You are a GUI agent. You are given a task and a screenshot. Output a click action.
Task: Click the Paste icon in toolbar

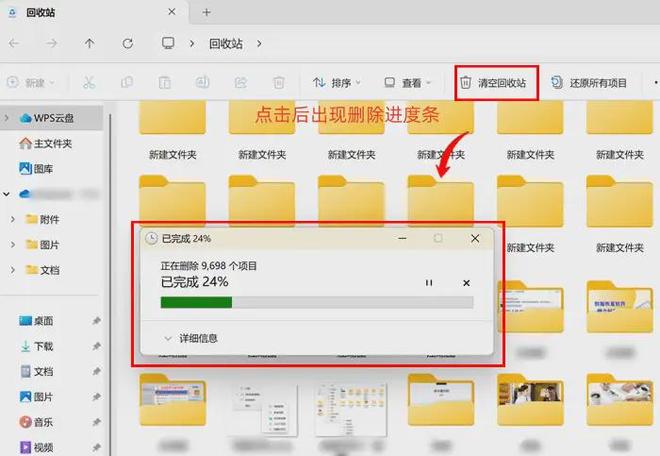[x=165, y=83]
